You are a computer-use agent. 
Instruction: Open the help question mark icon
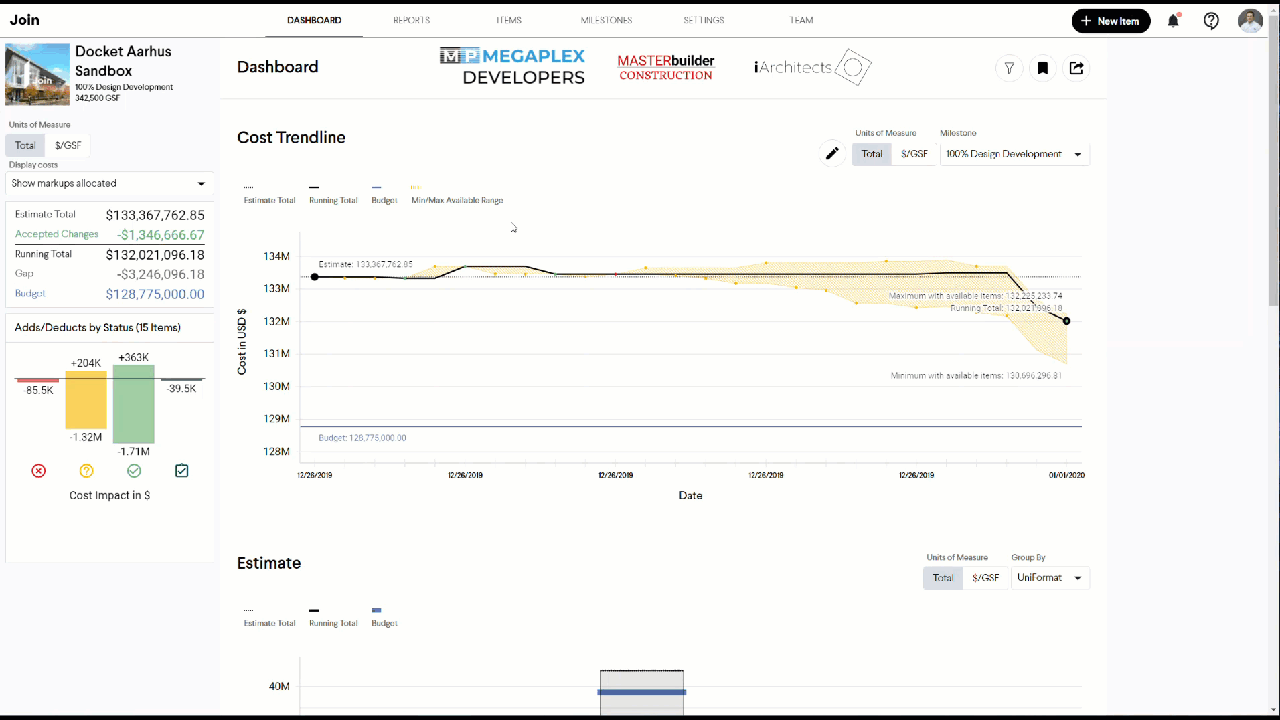pos(1211,20)
